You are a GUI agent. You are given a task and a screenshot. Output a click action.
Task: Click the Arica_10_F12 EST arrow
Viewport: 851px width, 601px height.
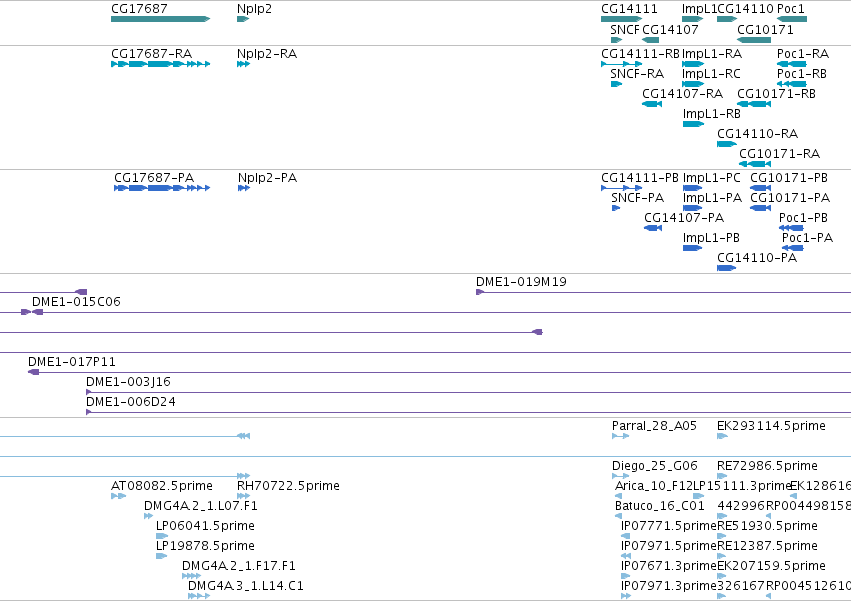619,496
